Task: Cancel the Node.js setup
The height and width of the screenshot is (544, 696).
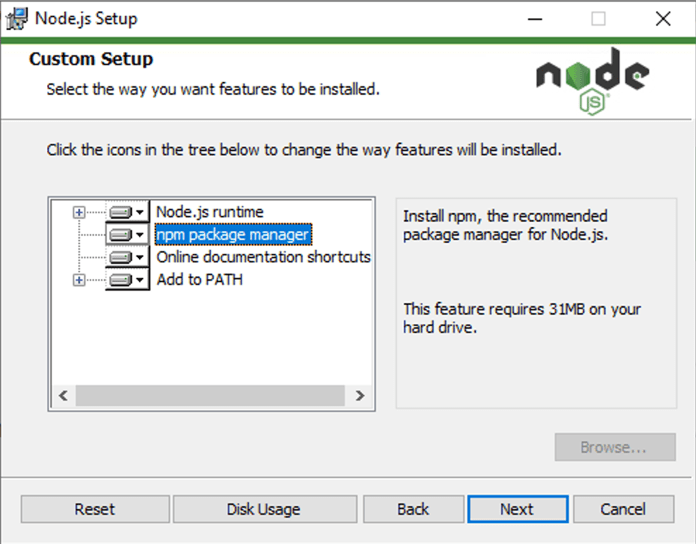Action: click(623, 509)
